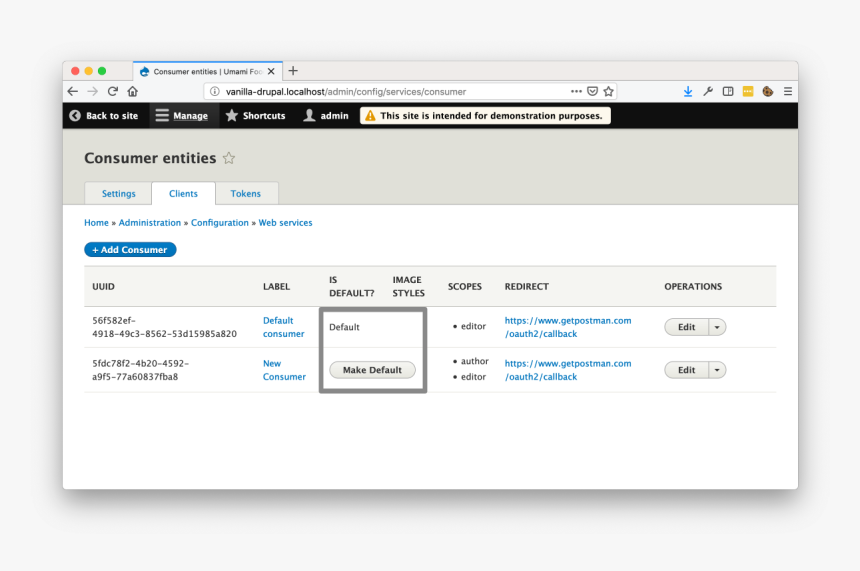Switch to the Tokens tab
Screen dimensions: 860x571
pyautogui.click(x=246, y=194)
